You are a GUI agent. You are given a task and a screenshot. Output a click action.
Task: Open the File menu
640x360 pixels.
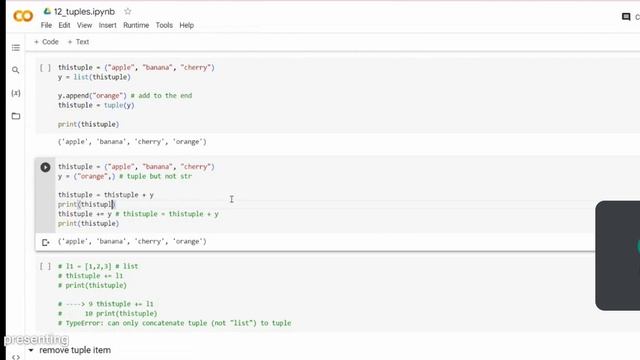46,25
